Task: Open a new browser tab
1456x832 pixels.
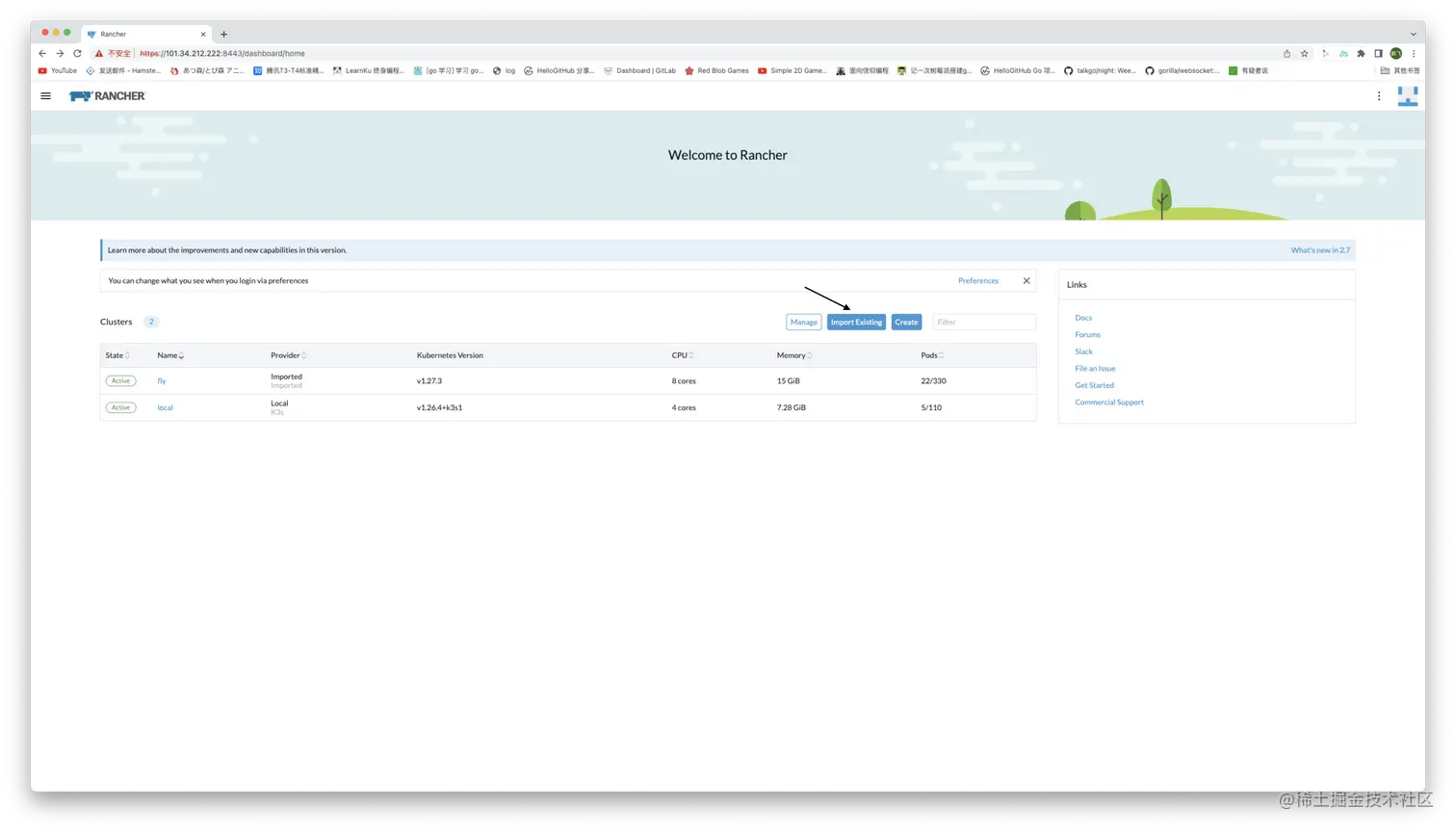Action: 224,34
